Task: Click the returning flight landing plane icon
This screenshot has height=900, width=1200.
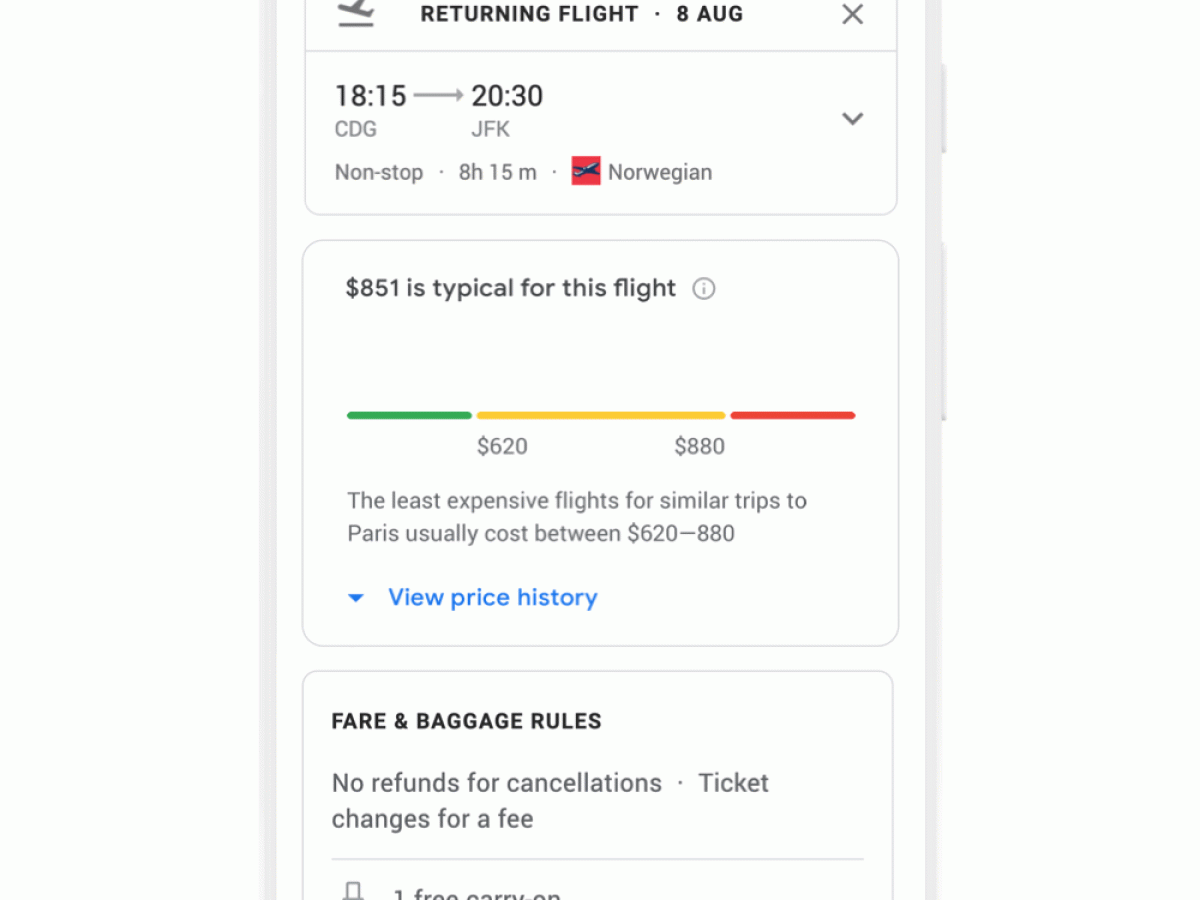Action: (356, 13)
